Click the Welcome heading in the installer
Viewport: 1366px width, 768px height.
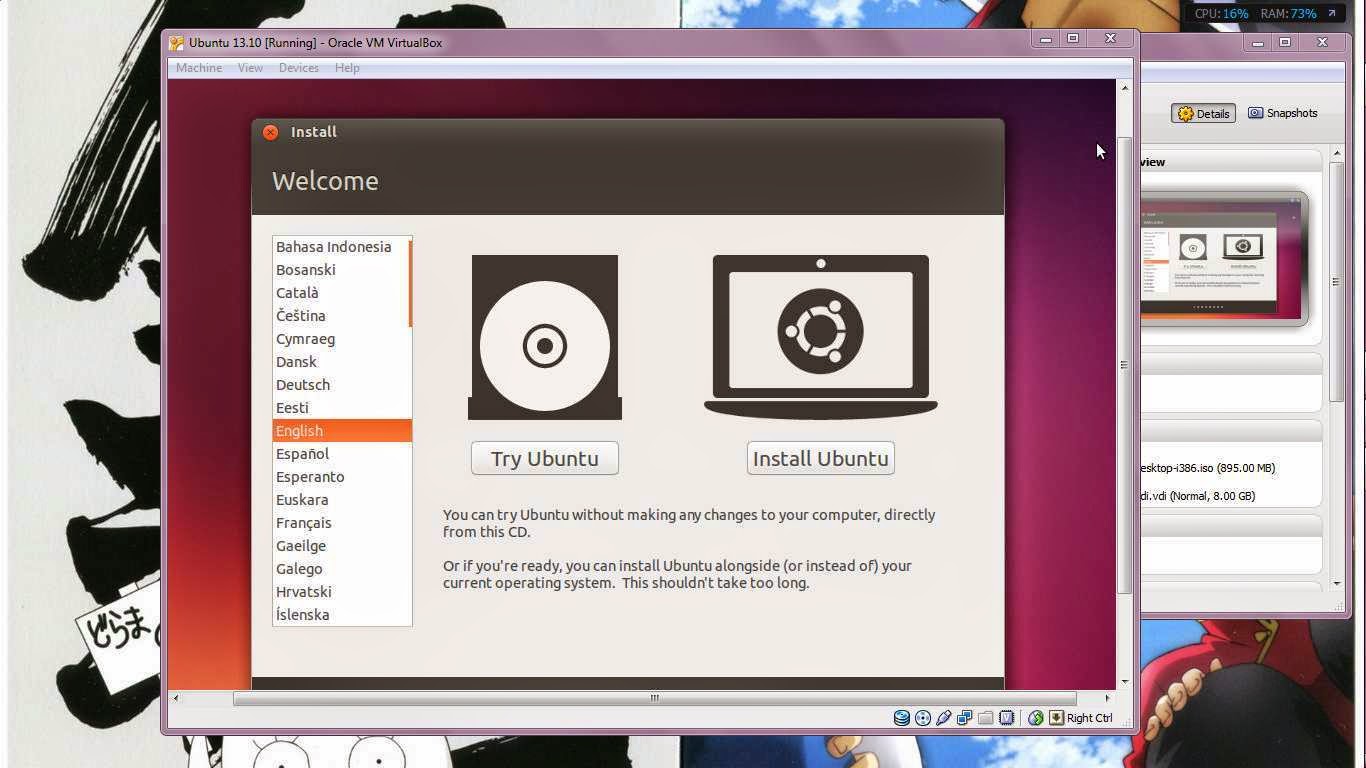(x=325, y=181)
